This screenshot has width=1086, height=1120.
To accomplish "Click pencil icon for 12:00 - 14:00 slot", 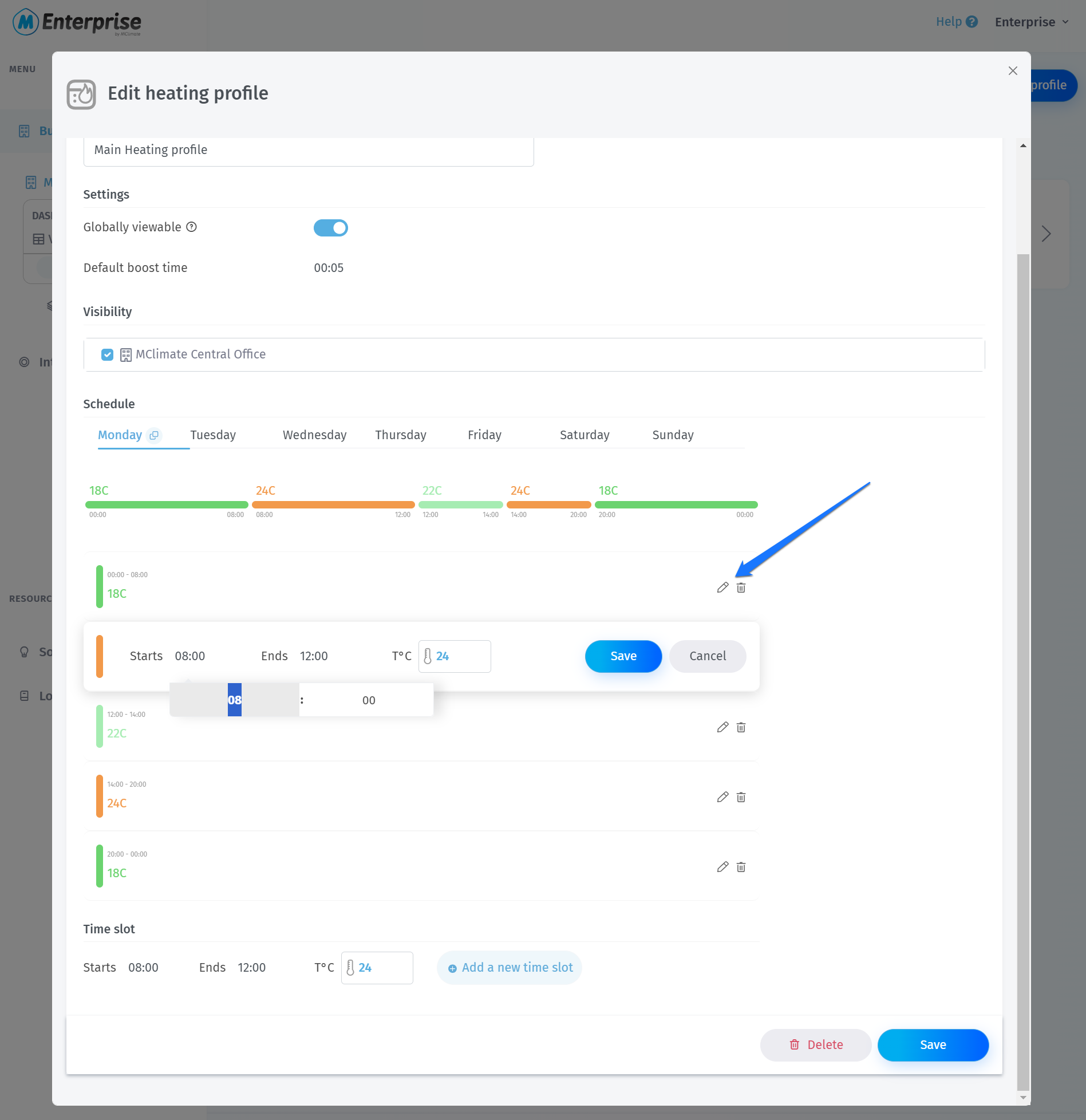I will (x=722, y=727).
